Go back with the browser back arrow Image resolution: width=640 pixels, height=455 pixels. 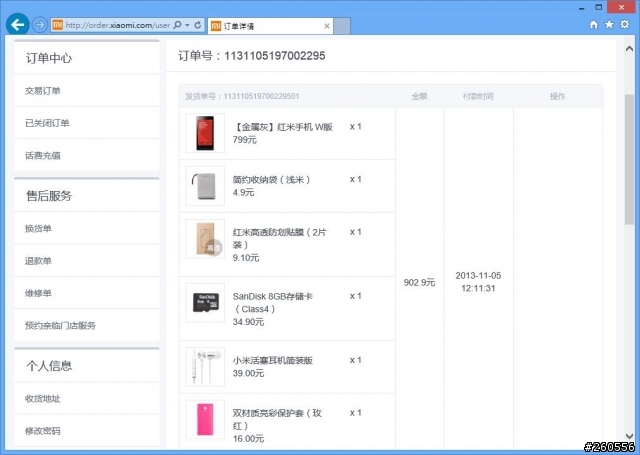pyautogui.click(x=18, y=25)
